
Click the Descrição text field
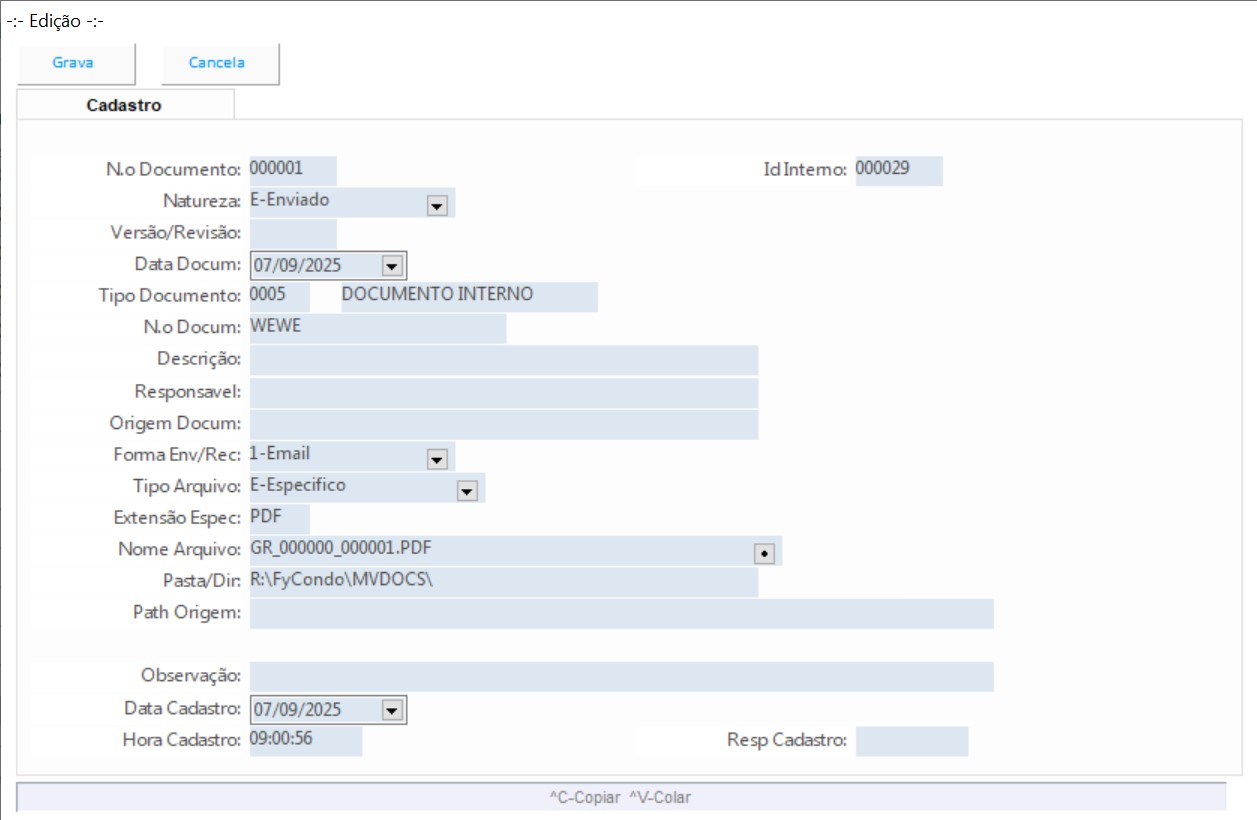point(503,361)
